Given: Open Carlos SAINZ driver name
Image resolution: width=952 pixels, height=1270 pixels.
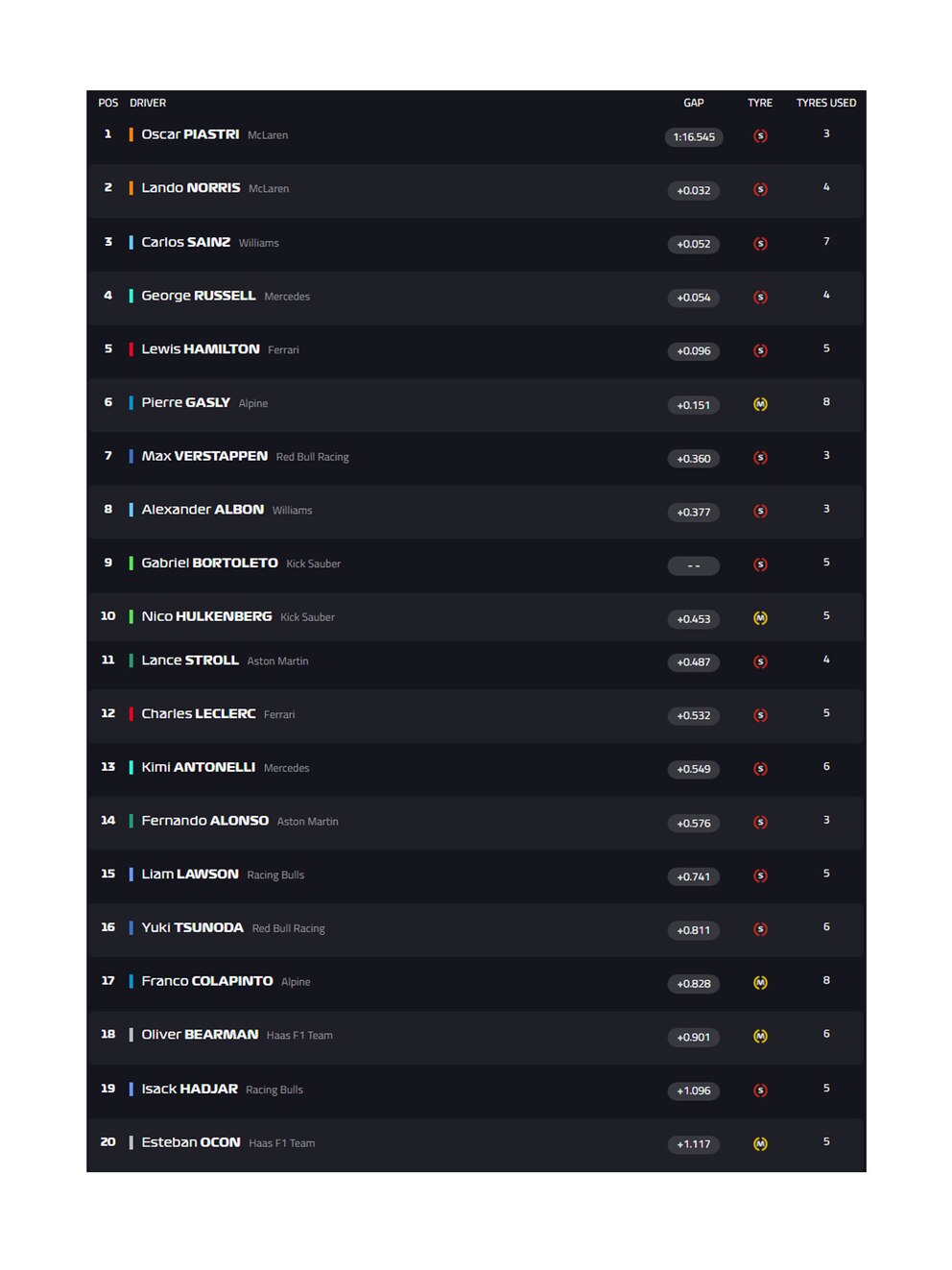Looking at the screenshot, I should (x=186, y=242).
